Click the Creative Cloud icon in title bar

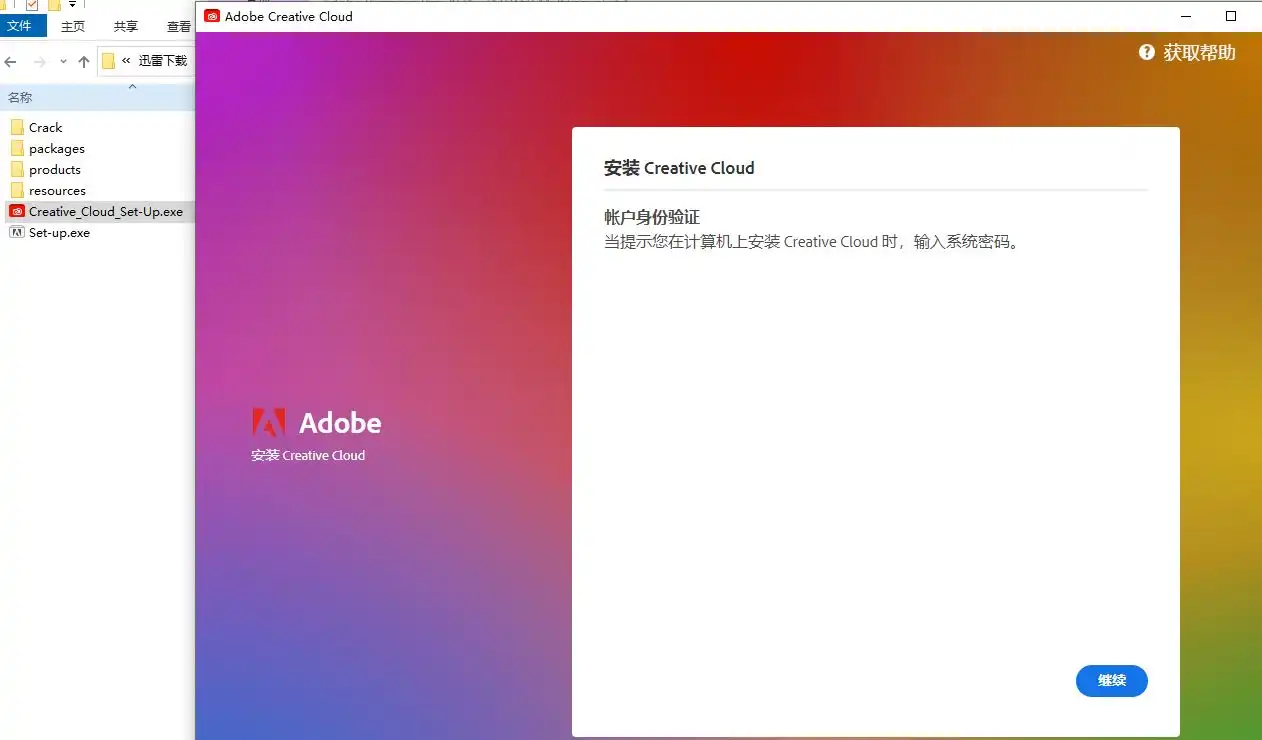point(212,16)
